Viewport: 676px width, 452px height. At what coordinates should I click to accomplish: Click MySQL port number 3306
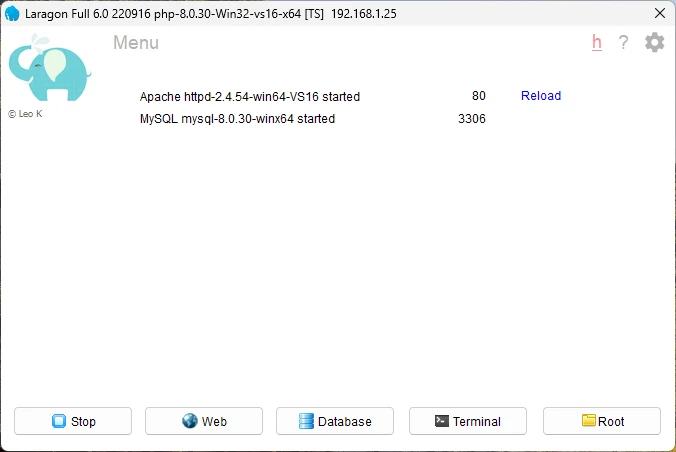[472, 119]
